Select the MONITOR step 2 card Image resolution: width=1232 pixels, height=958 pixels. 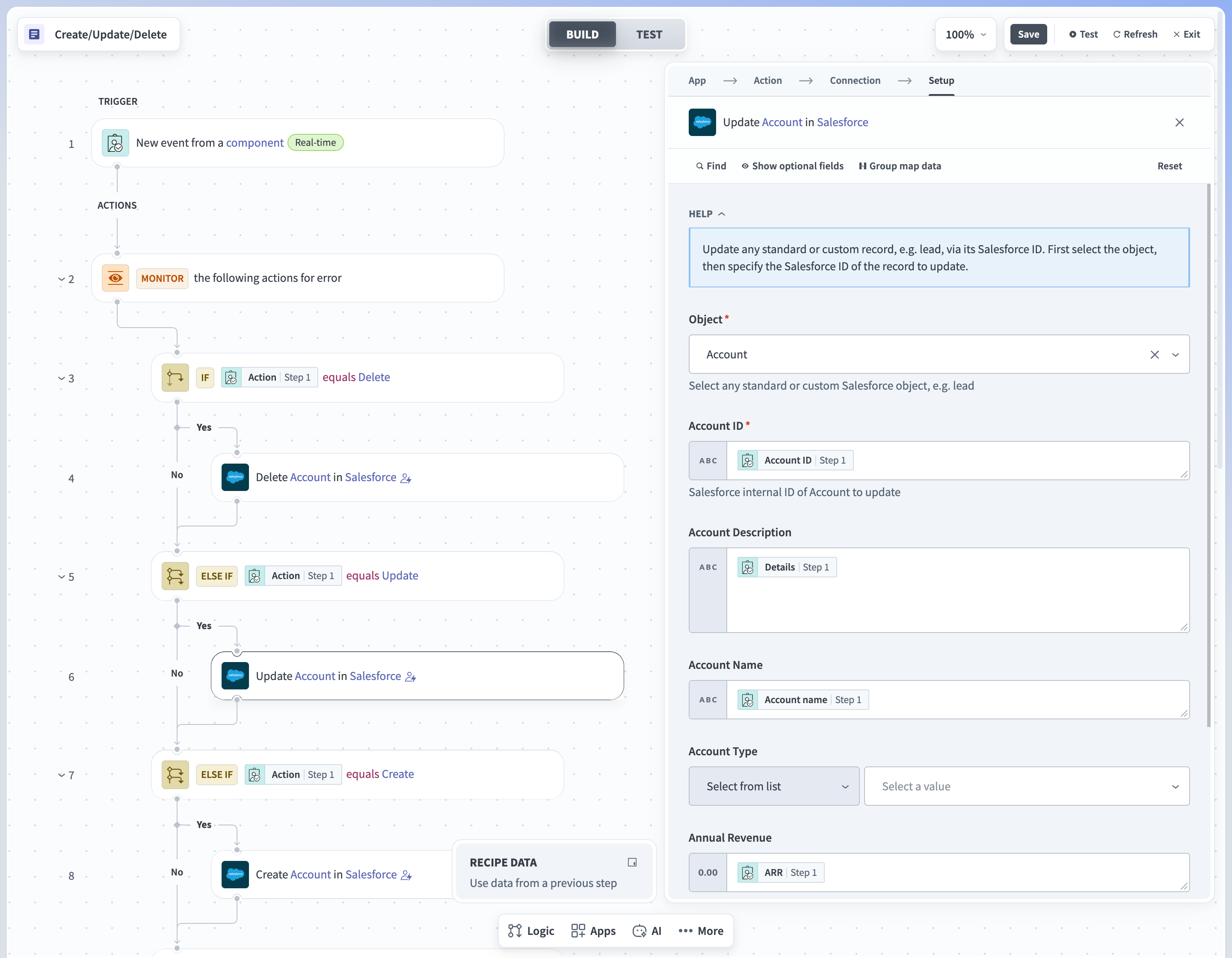pos(297,278)
